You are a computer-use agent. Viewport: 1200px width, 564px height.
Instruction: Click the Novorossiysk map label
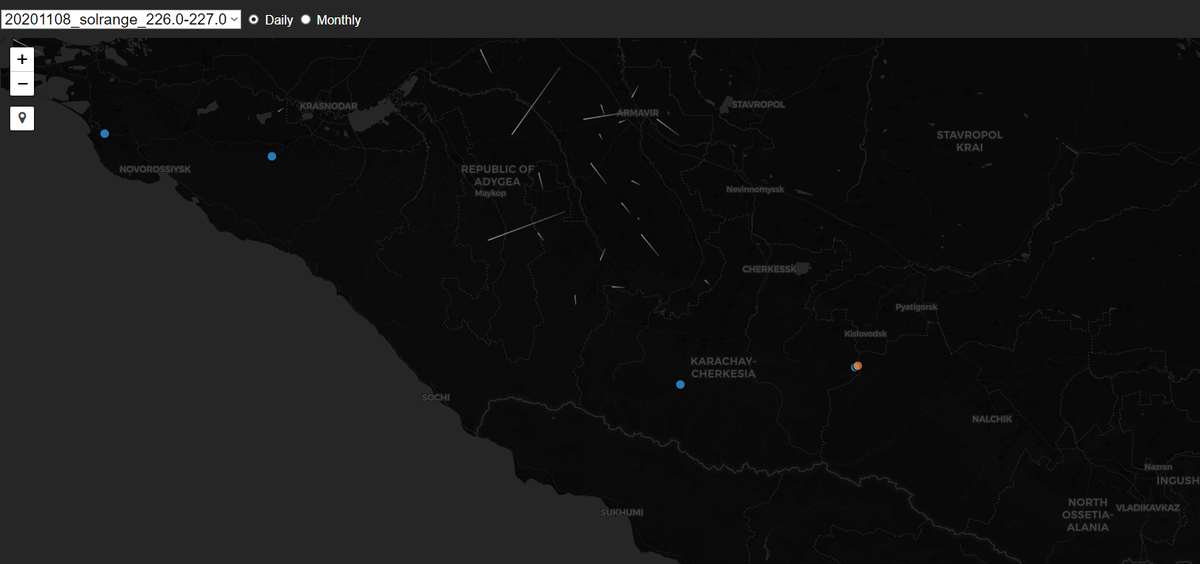pyautogui.click(x=155, y=169)
